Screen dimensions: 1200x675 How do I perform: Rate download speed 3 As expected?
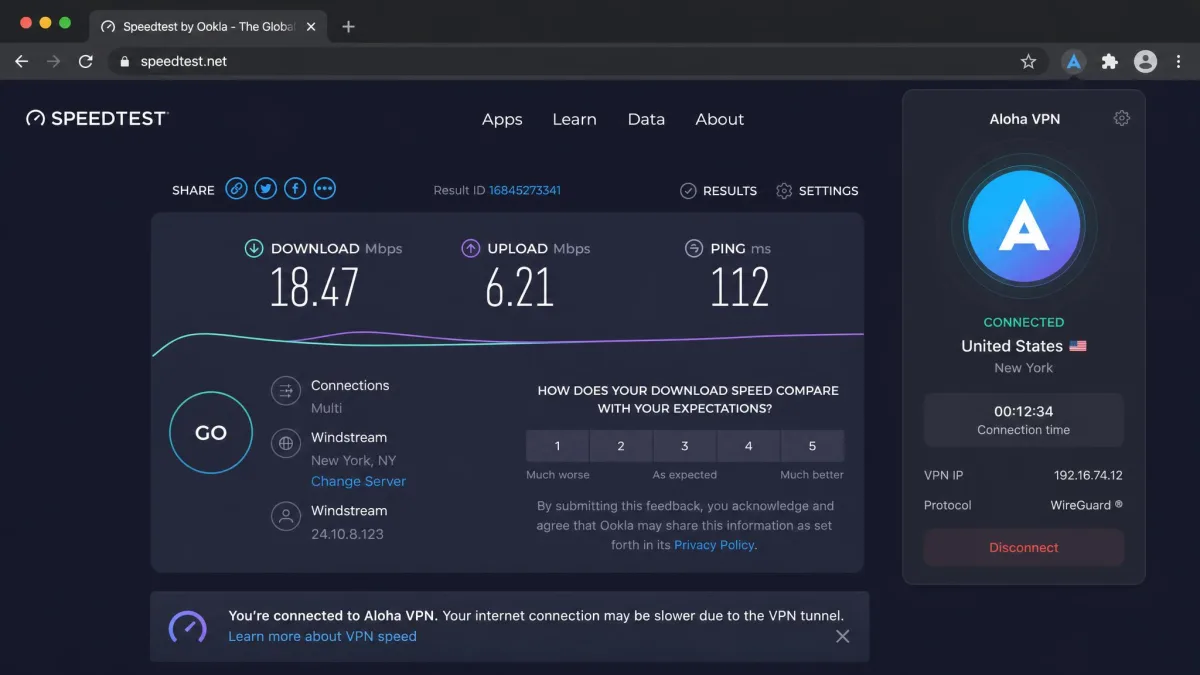[x=685, y=446]
